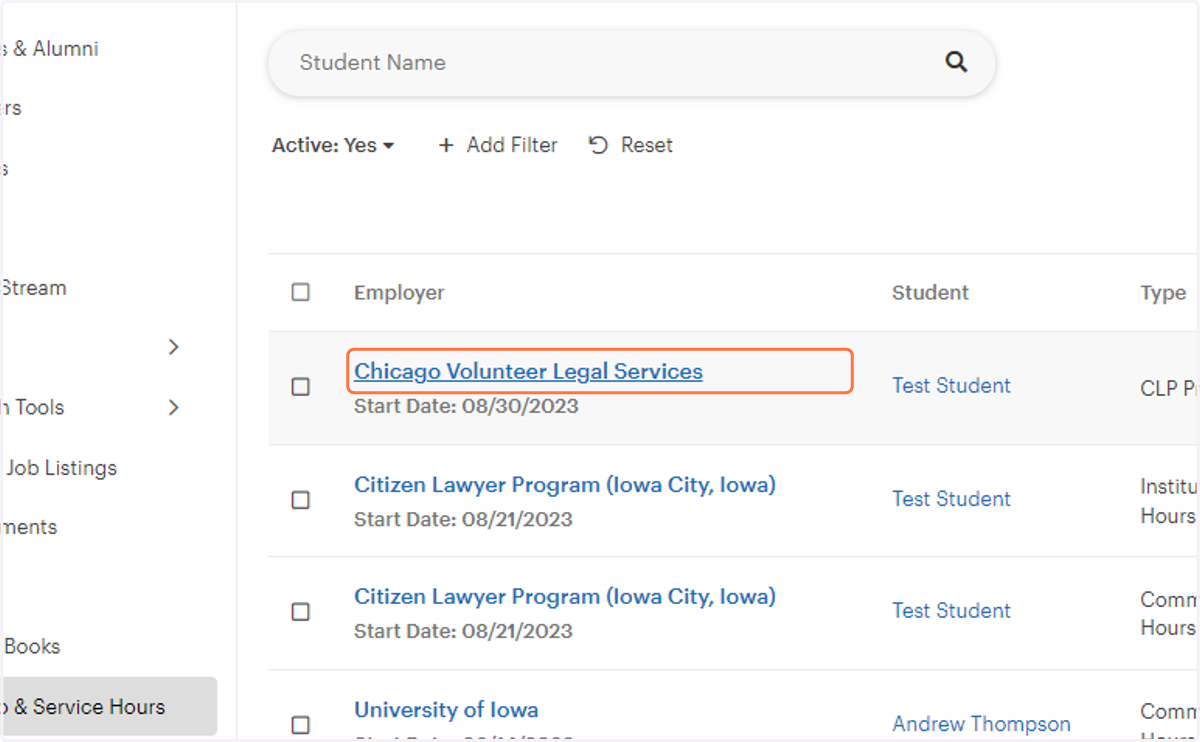Click the Employer column header

[399, 292]
